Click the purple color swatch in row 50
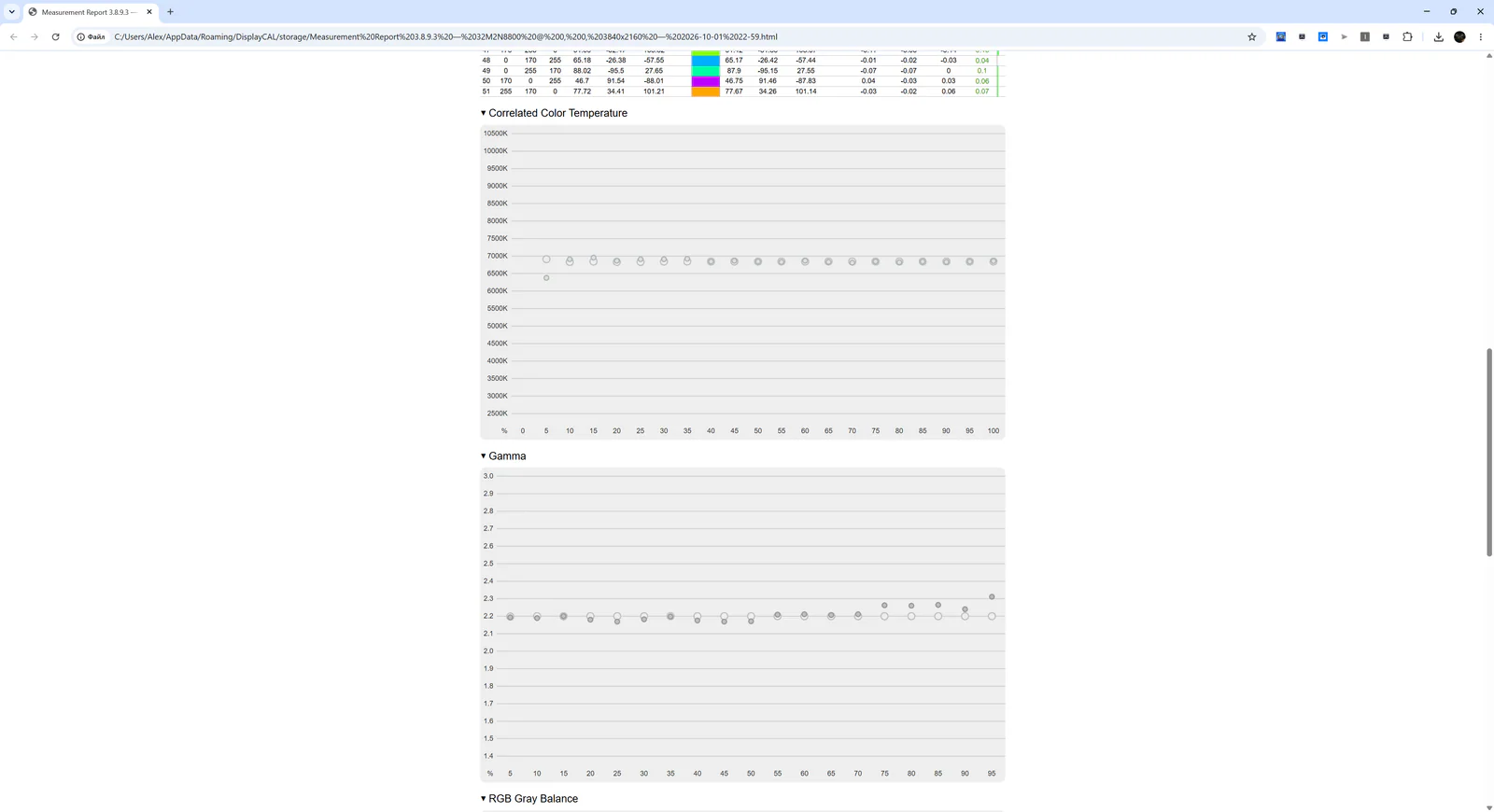1494x812 pixels. click(x=705, y=81)
